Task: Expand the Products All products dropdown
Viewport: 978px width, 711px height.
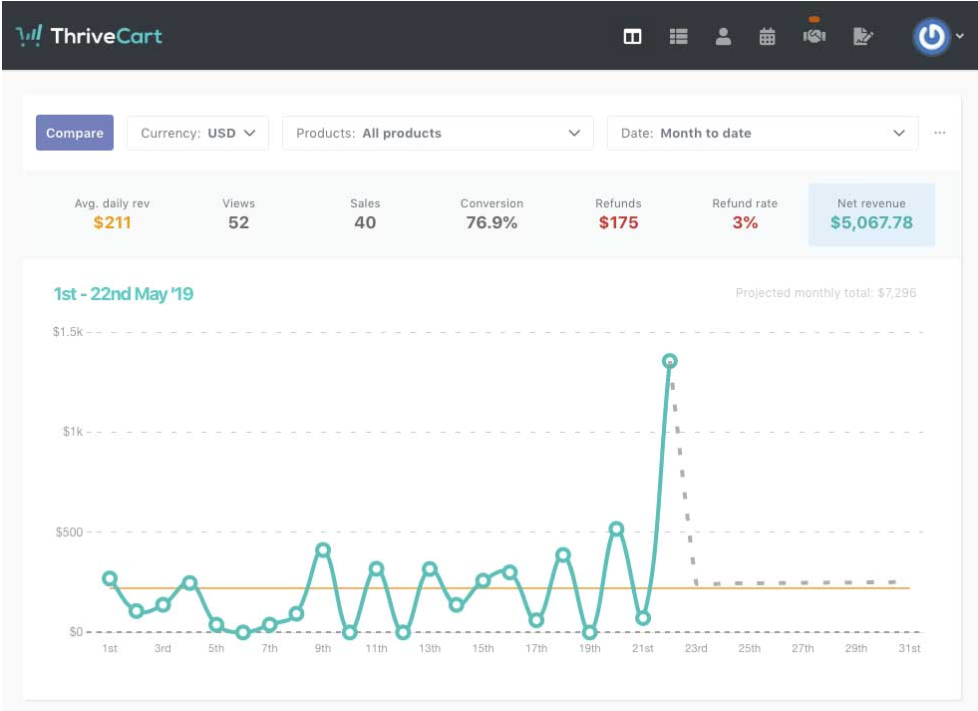Action: [x=437, y=133]
